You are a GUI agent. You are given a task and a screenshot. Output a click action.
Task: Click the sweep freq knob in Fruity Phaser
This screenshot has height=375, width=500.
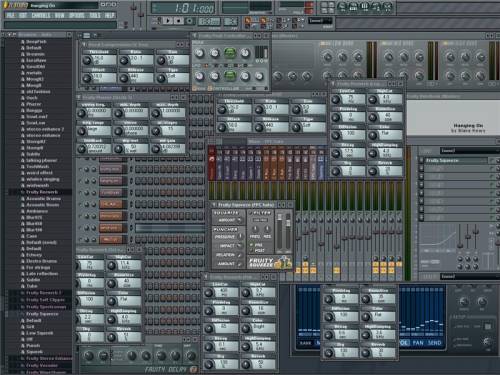81,113
